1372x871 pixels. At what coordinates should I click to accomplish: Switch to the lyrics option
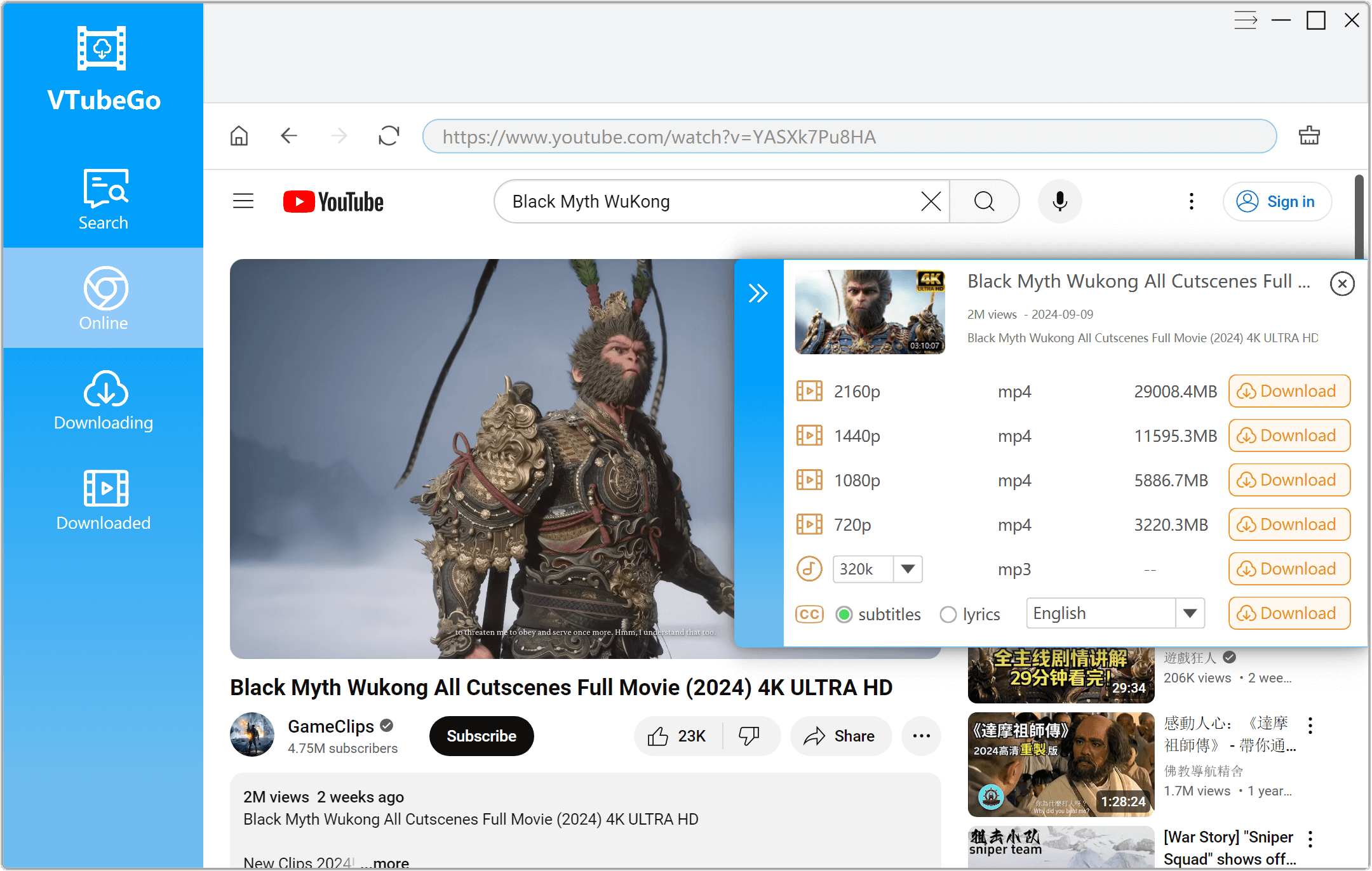point(948,615)
